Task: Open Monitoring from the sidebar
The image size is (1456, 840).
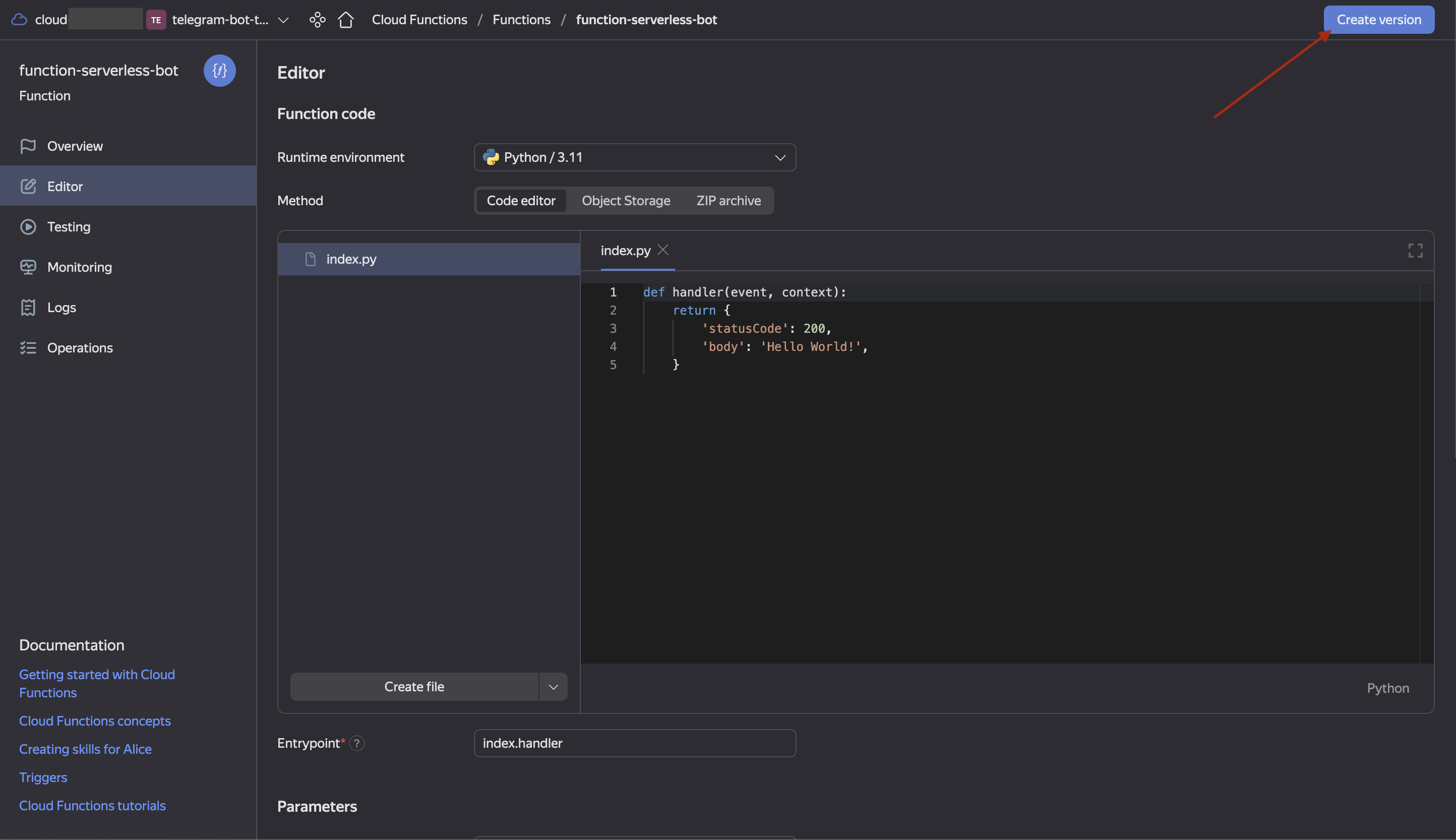Action: click(79, 267)
